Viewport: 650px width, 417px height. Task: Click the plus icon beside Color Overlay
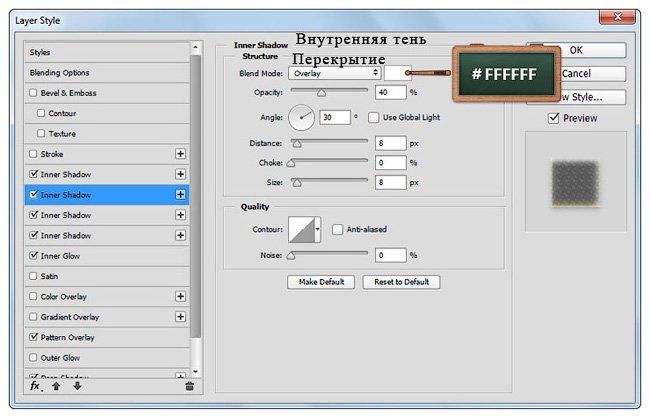[x=181, y=296]
